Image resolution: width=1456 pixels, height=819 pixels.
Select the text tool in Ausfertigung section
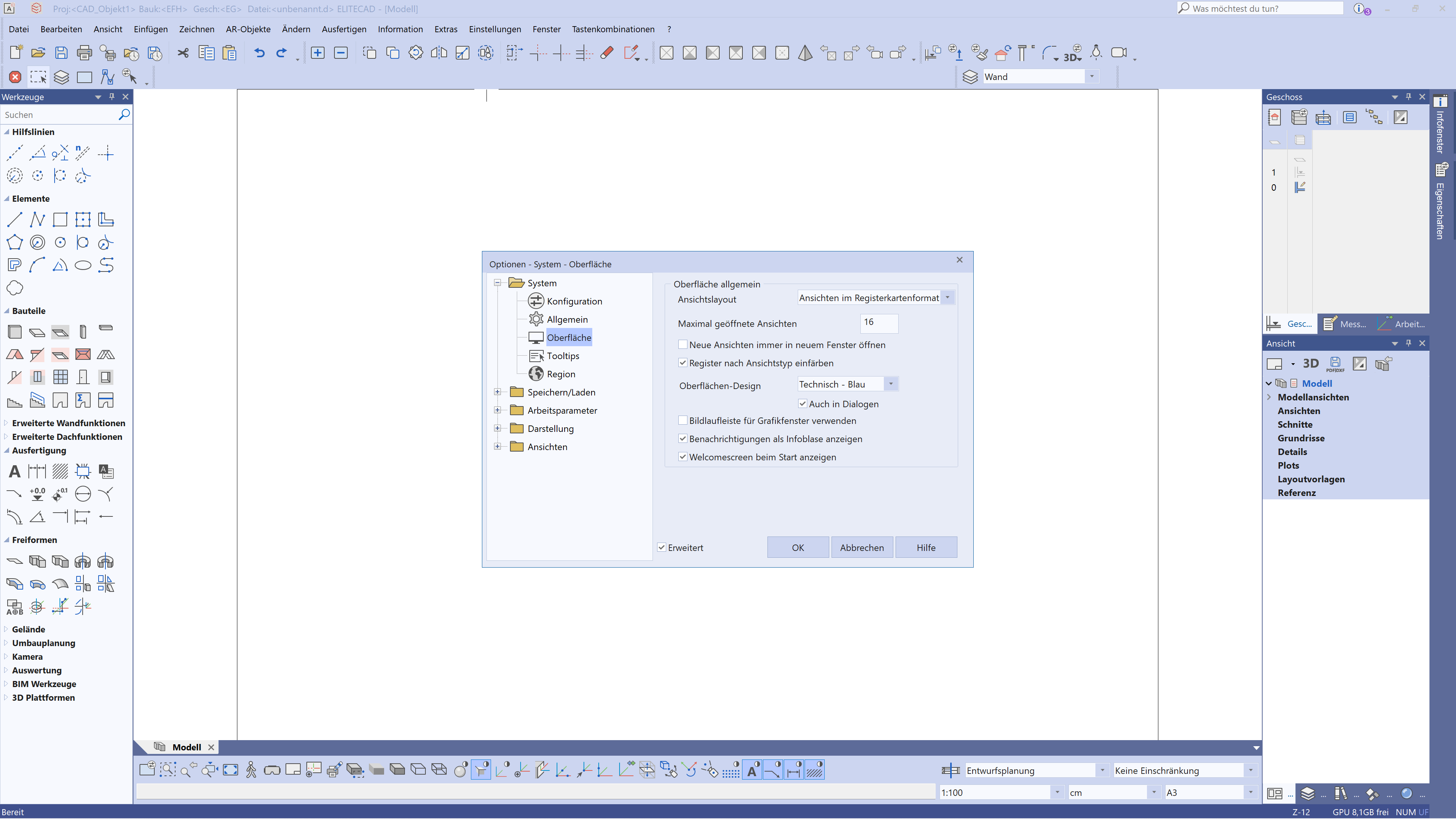(14, 471)
